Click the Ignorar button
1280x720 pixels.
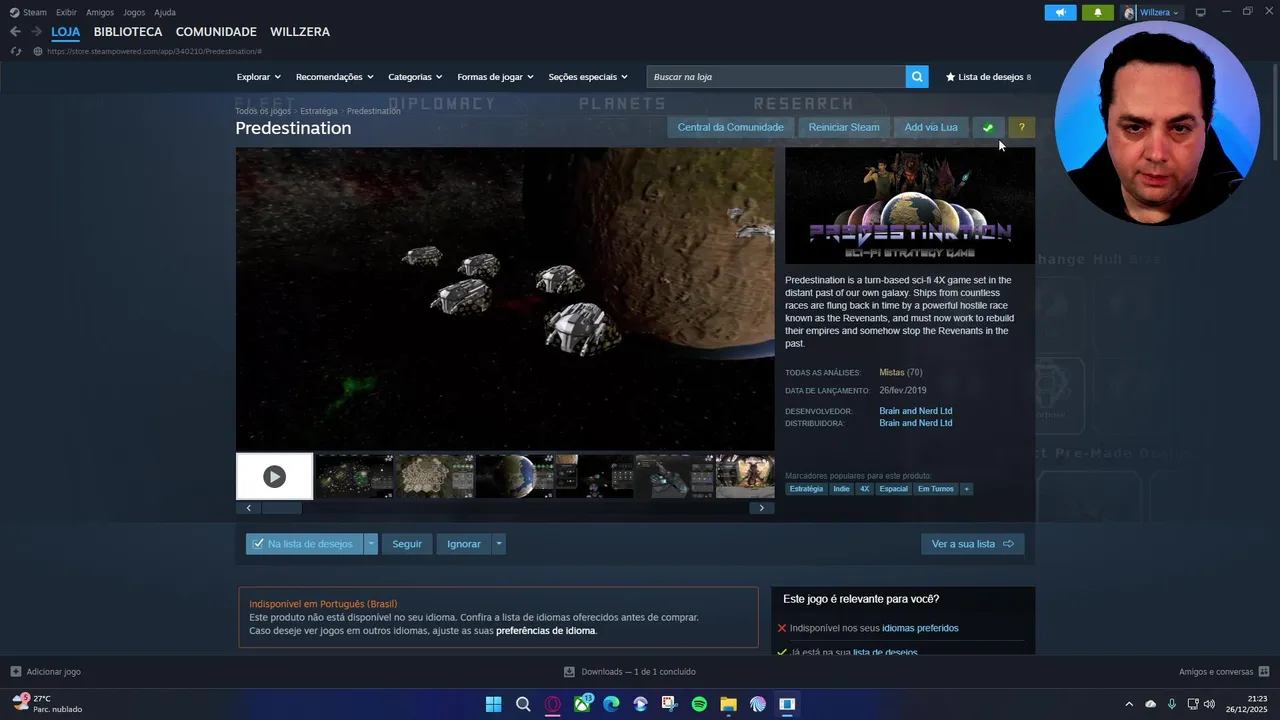464,544
